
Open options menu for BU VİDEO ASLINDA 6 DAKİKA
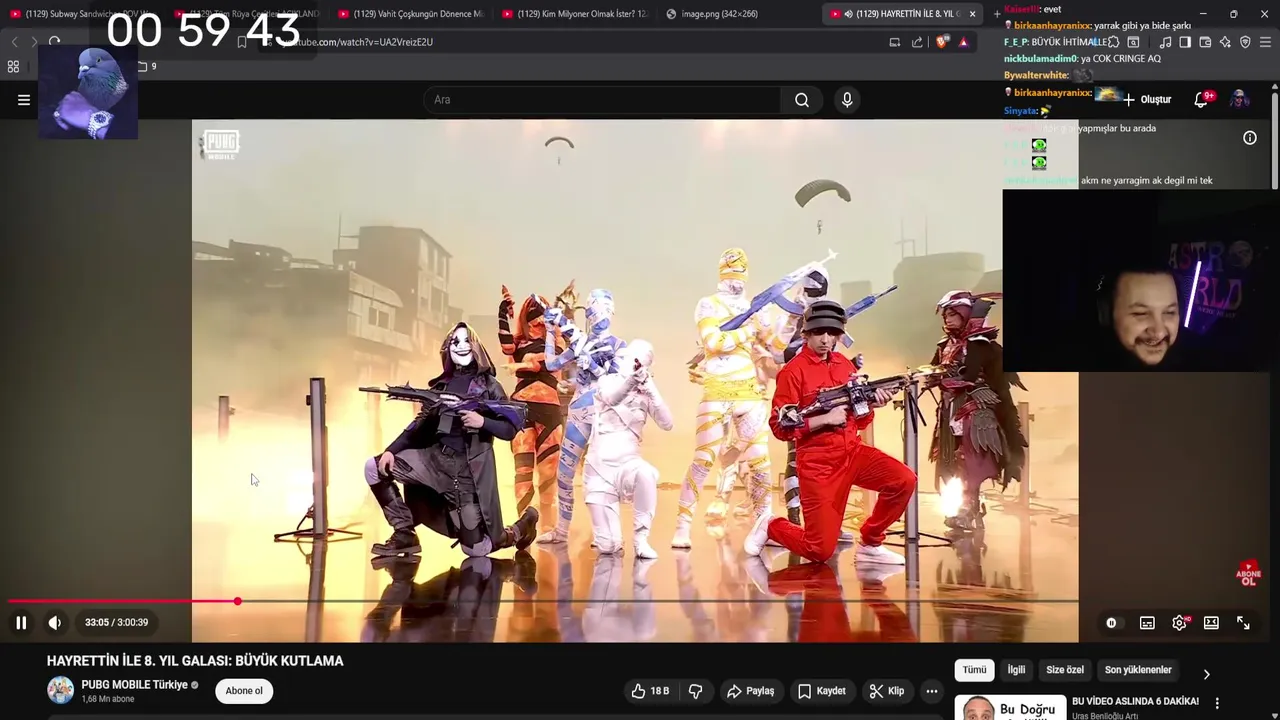click(1217, 704)
